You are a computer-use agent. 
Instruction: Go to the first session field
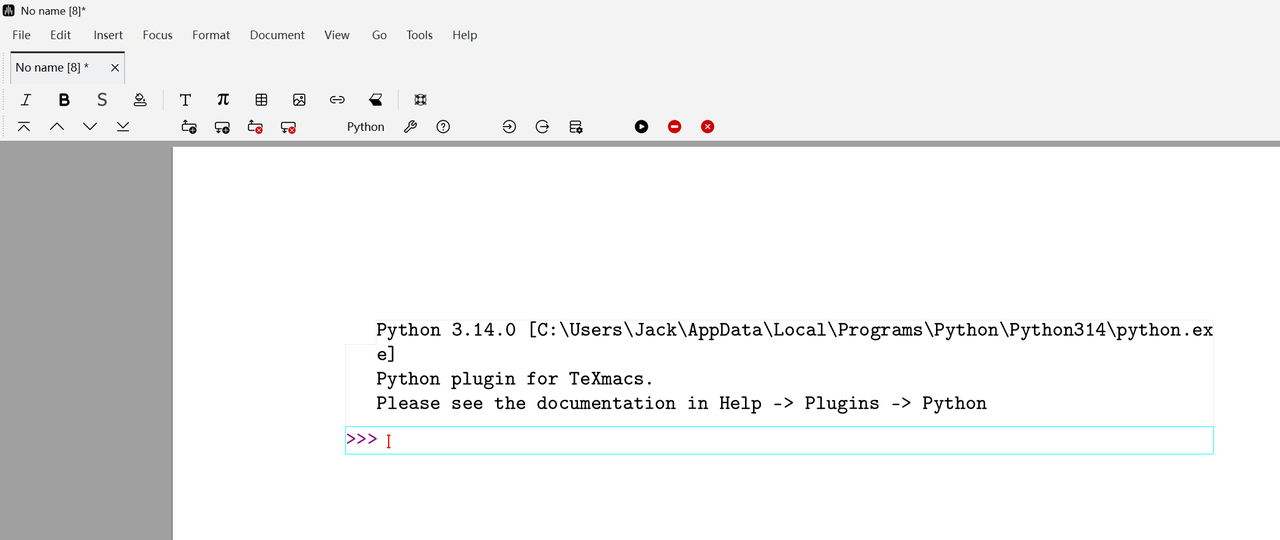coord(24,127)
